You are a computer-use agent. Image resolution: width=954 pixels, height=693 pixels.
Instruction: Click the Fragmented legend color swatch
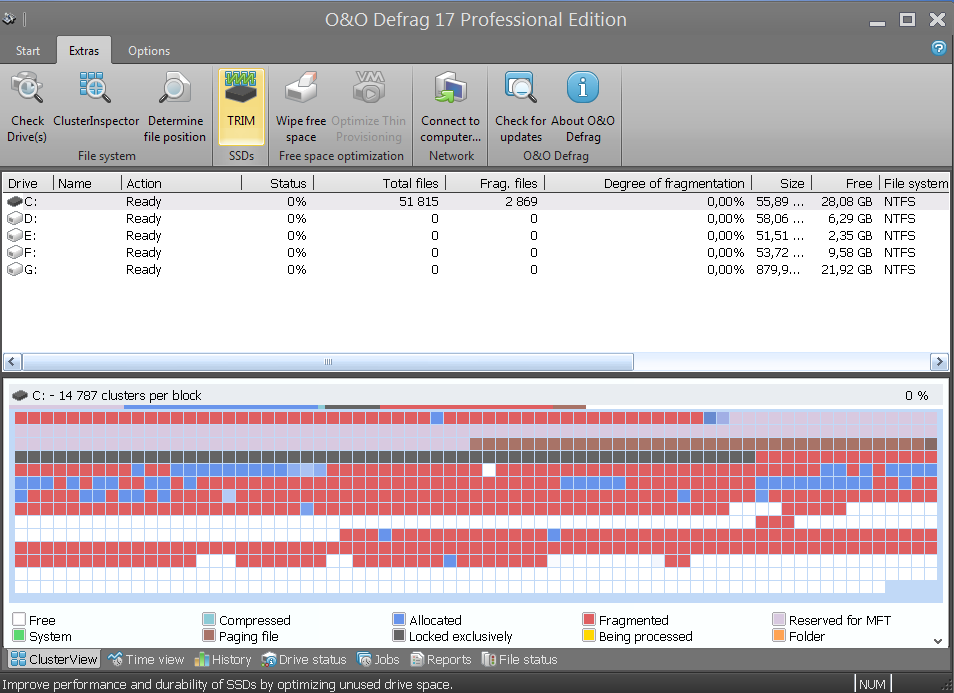pos(588,619)
